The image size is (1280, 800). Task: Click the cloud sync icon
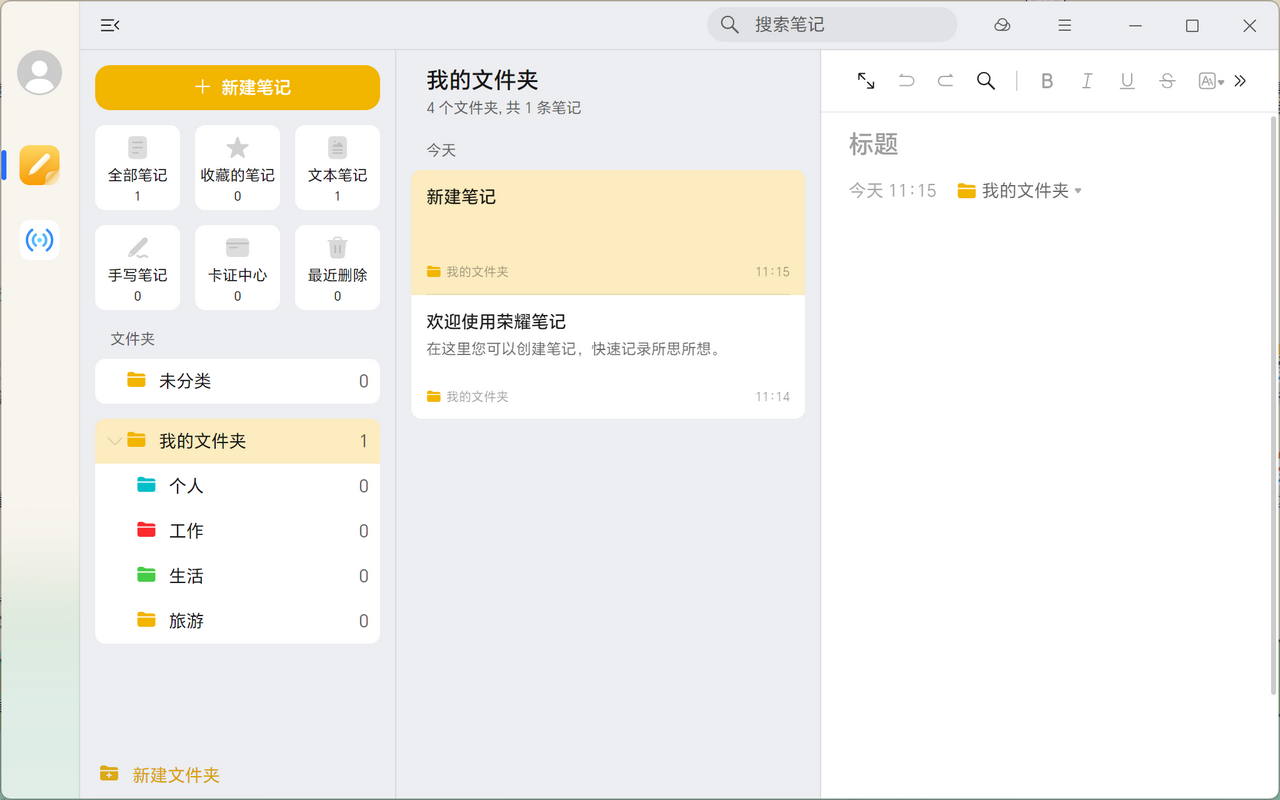[1003, 26]
